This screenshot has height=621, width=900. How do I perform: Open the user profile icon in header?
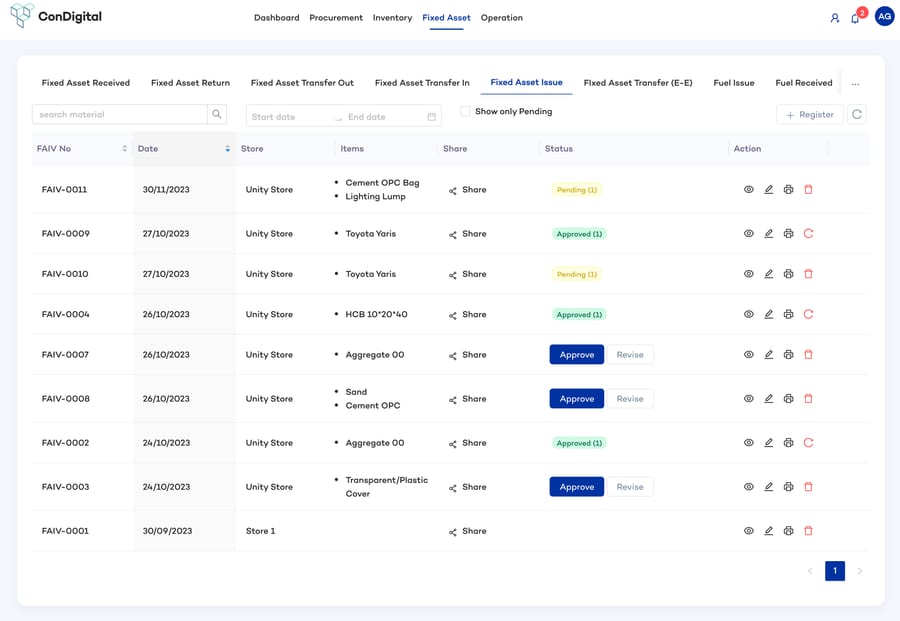coord(835,18)
